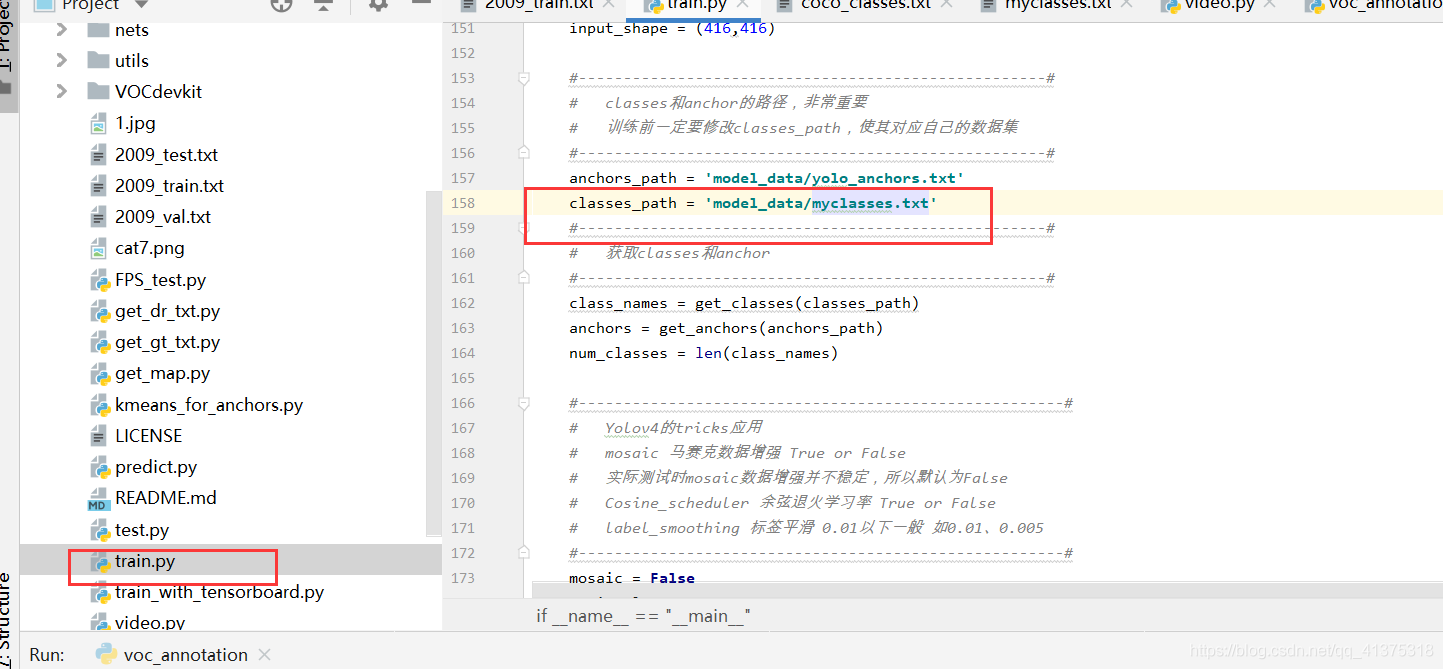1443x669 pixels.
Task: Expand the utils folder
Action: (x=62, y=61)
